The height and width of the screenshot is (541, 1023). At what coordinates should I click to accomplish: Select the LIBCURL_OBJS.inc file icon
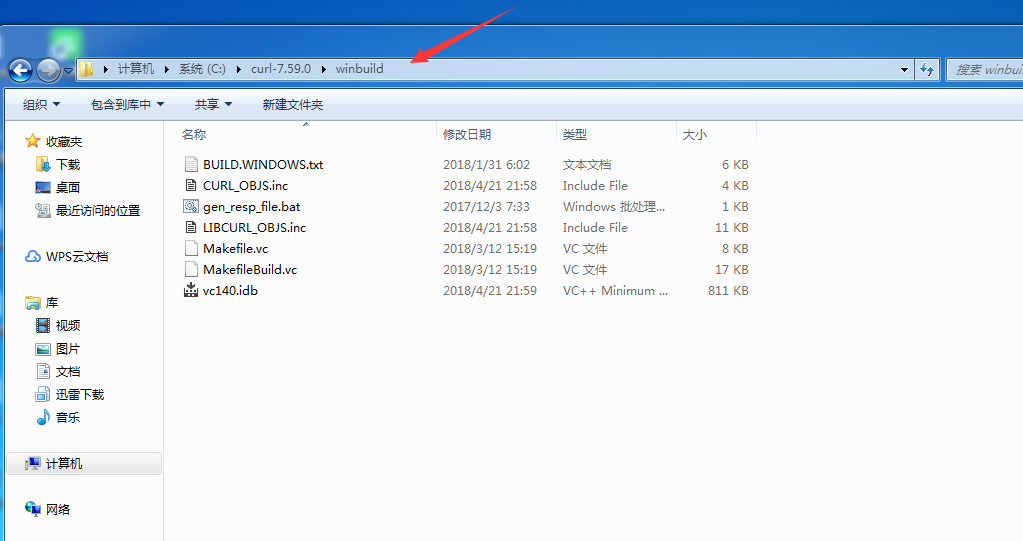[x=191, y=227]
